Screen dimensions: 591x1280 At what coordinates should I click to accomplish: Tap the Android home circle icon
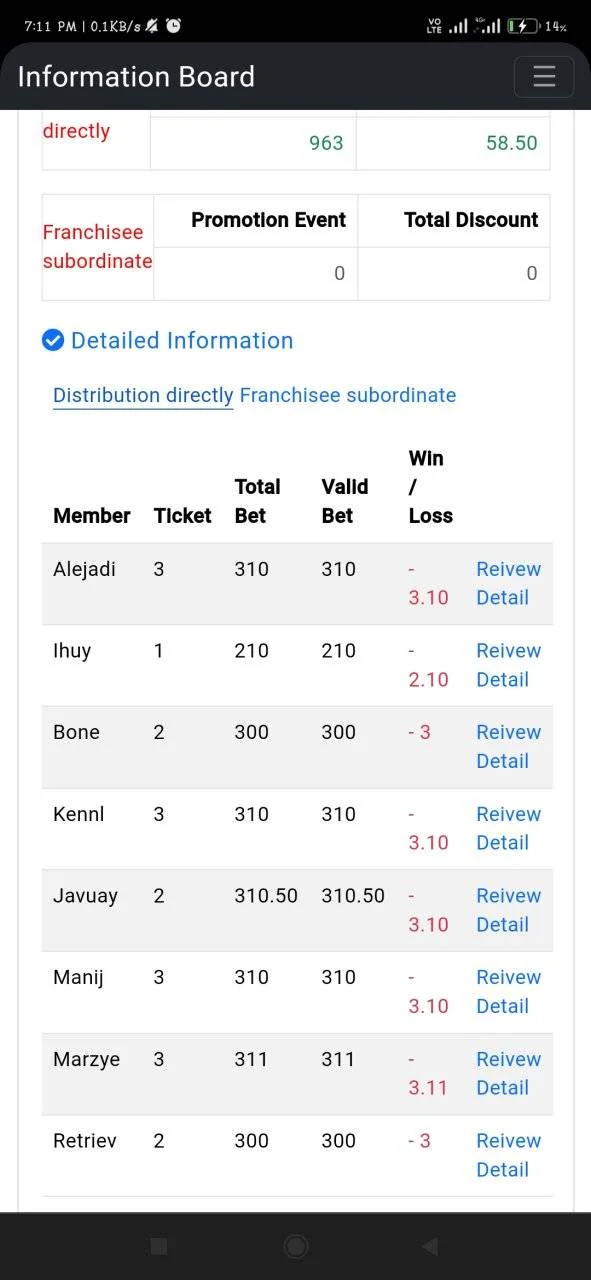point(296,1246)
